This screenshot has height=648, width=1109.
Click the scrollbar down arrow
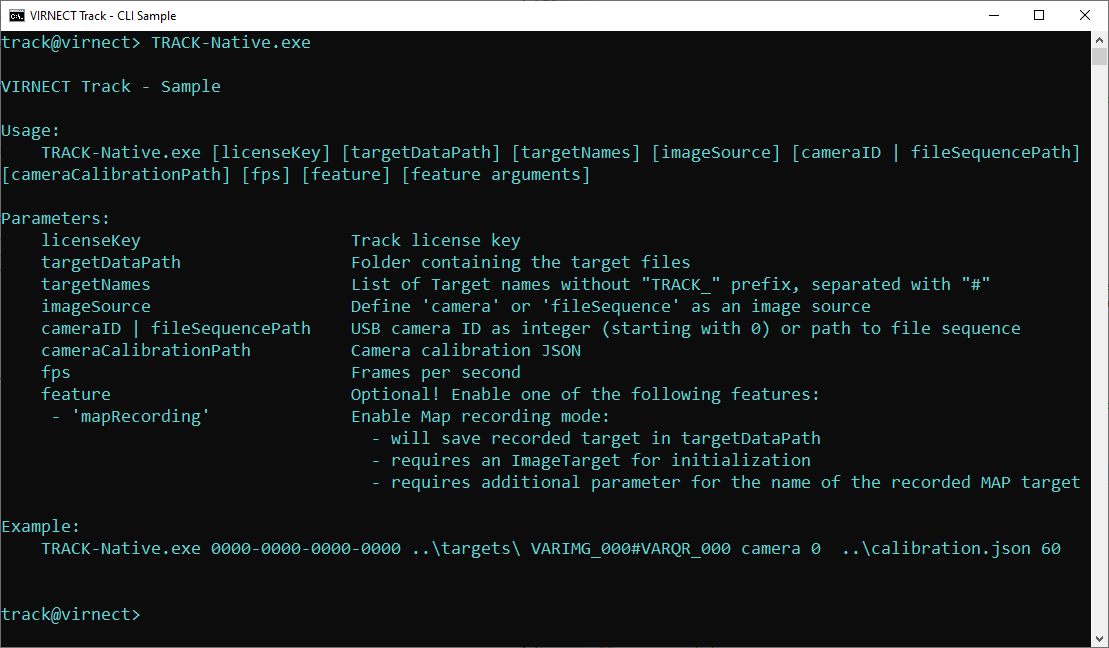pyautogui.click(x=1099, y=638)
